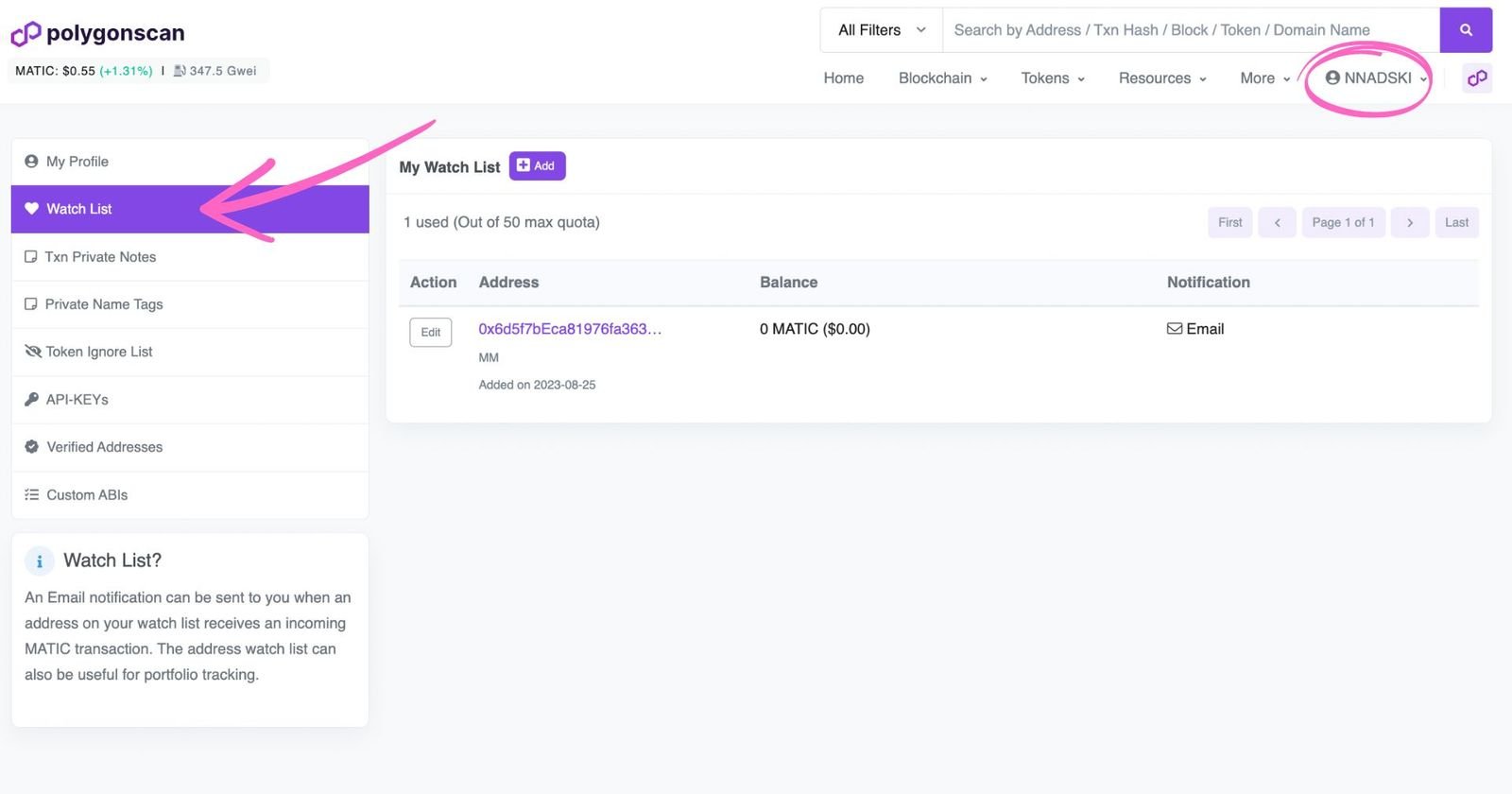This screenshot has width=1512, height=794.
Task: Click the polygonscan logo
Action: [97, 34]
